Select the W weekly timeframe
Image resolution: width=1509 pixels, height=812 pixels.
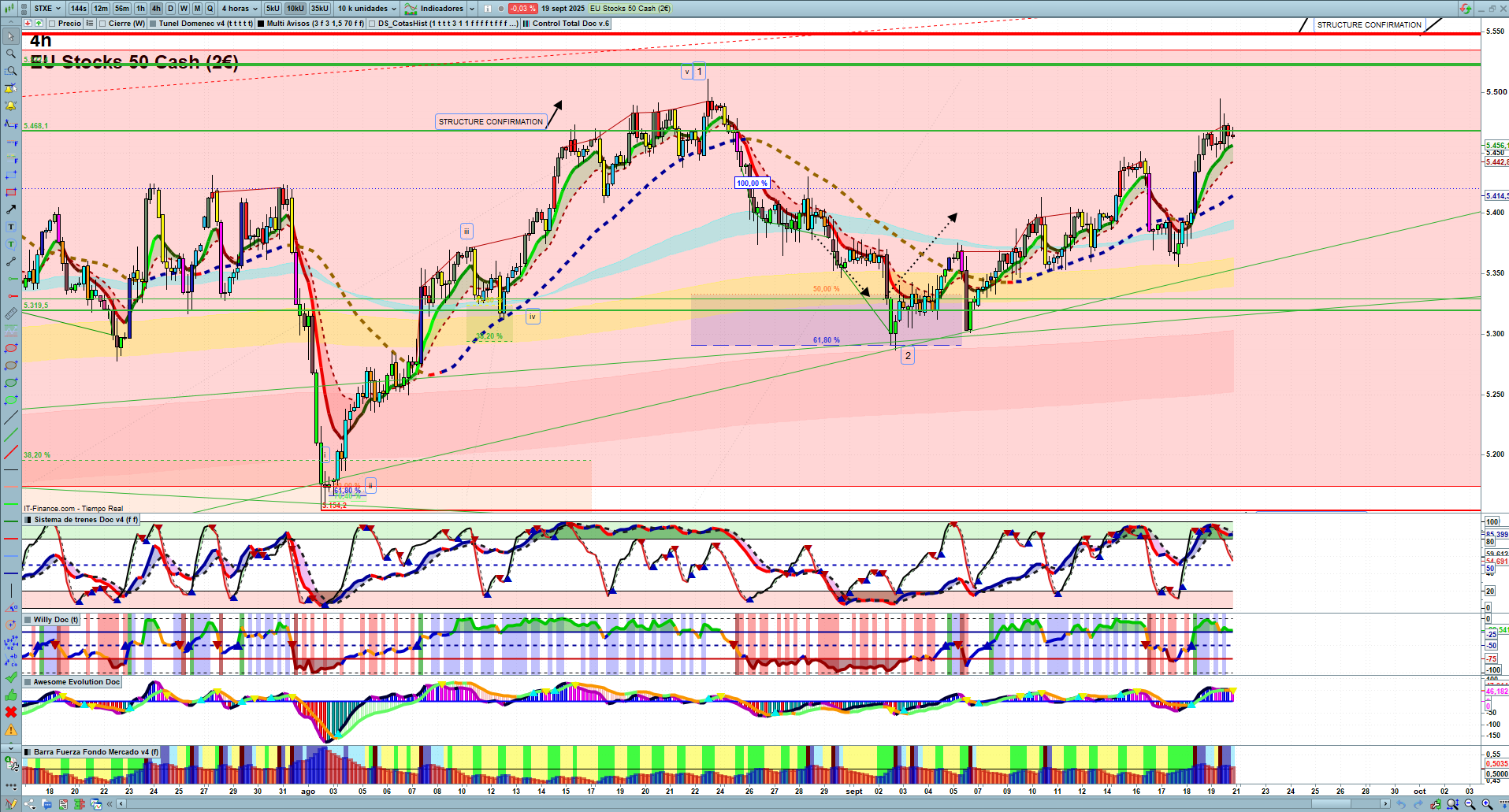click(184, 9)
